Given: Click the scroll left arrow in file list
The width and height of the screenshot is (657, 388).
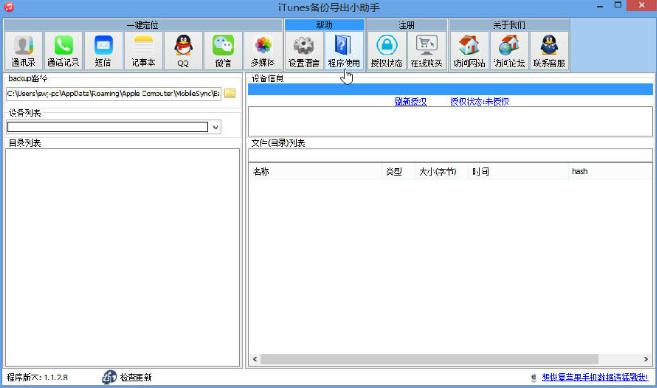Looking at the screenshot, I should 255,359.
